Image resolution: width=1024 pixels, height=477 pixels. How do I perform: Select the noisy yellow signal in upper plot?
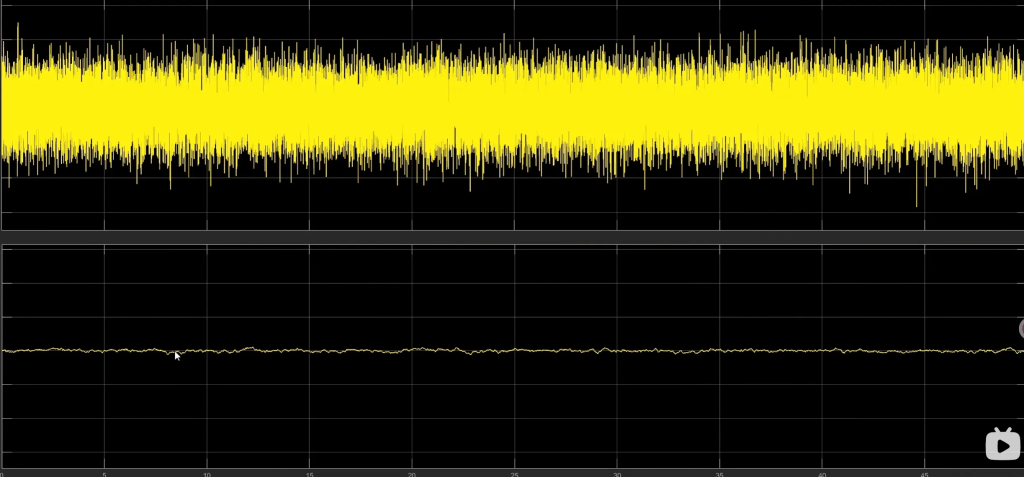512,108
